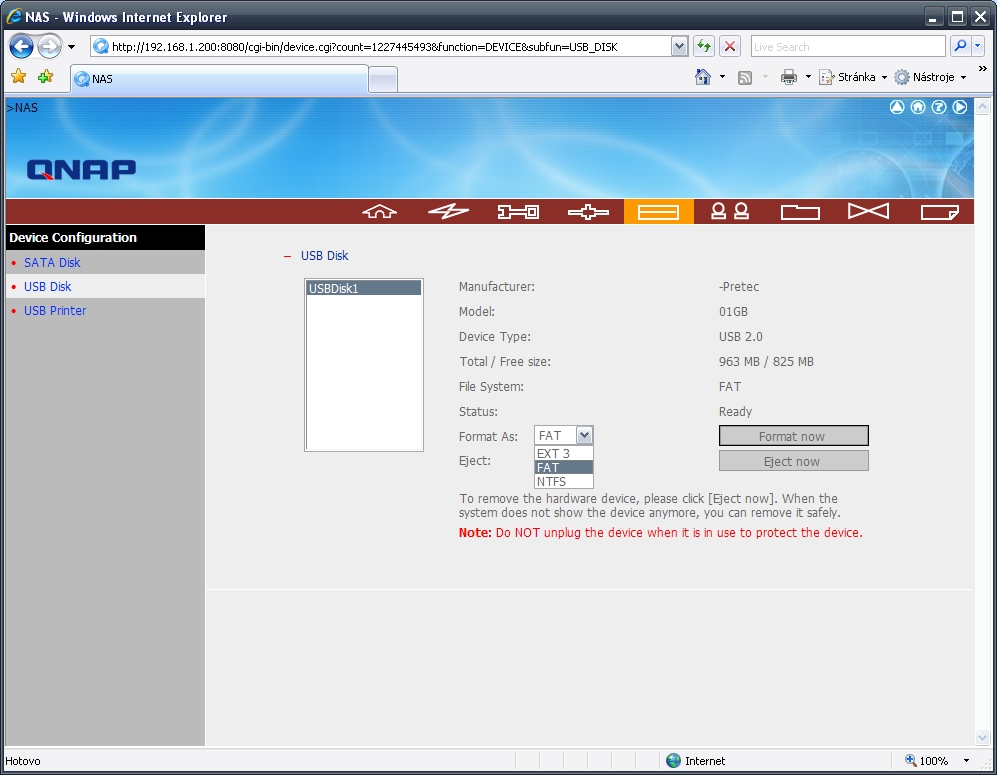Click the round help question icon in banner
This screenshot has width=997, height=775.
[x=939, y=107]
